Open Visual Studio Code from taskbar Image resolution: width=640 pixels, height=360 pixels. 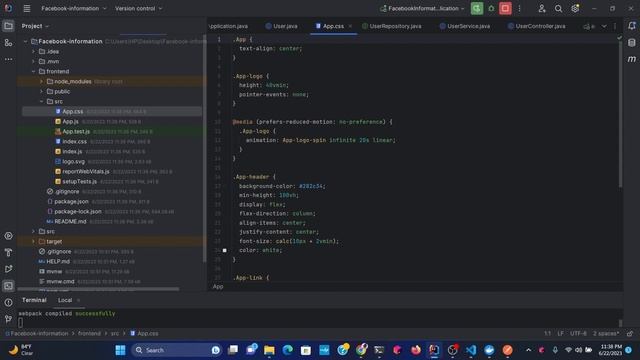tap(471, 350)
